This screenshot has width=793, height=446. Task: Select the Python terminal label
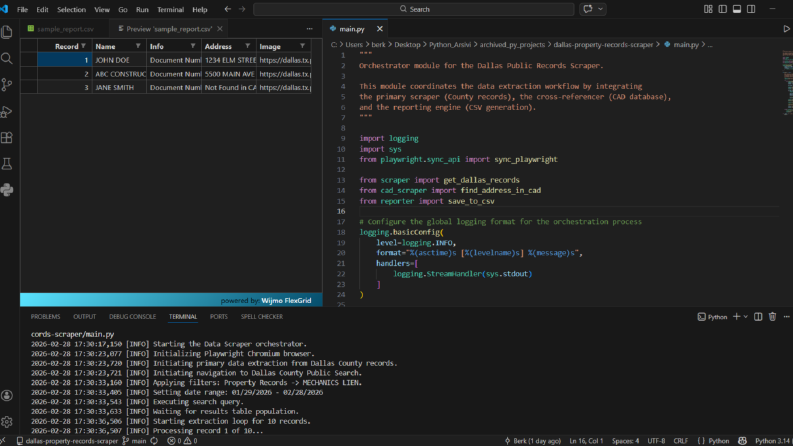click(712, 317)
